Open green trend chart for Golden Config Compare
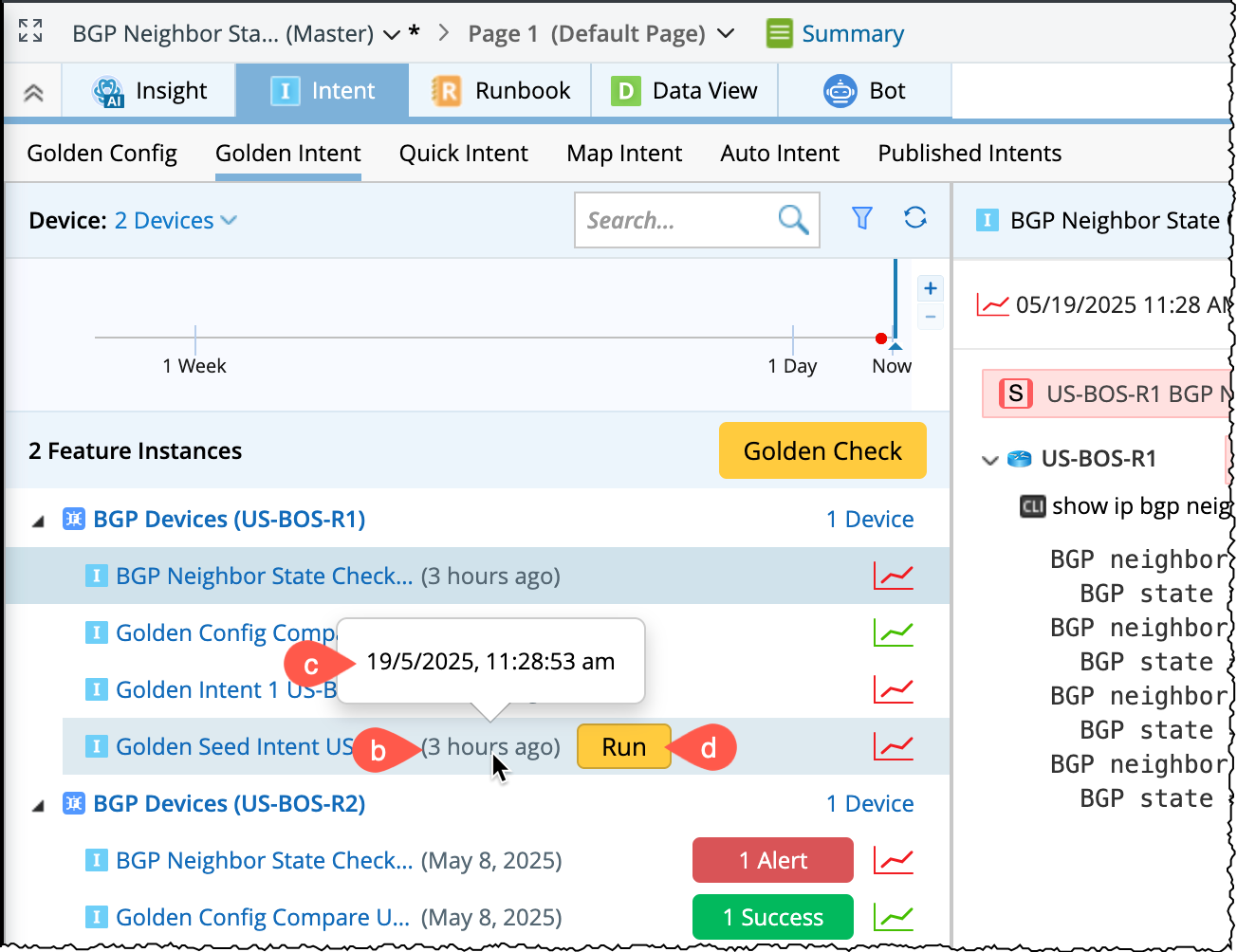The height and width of the screenshot is (952, 1237). click(893, 632)
